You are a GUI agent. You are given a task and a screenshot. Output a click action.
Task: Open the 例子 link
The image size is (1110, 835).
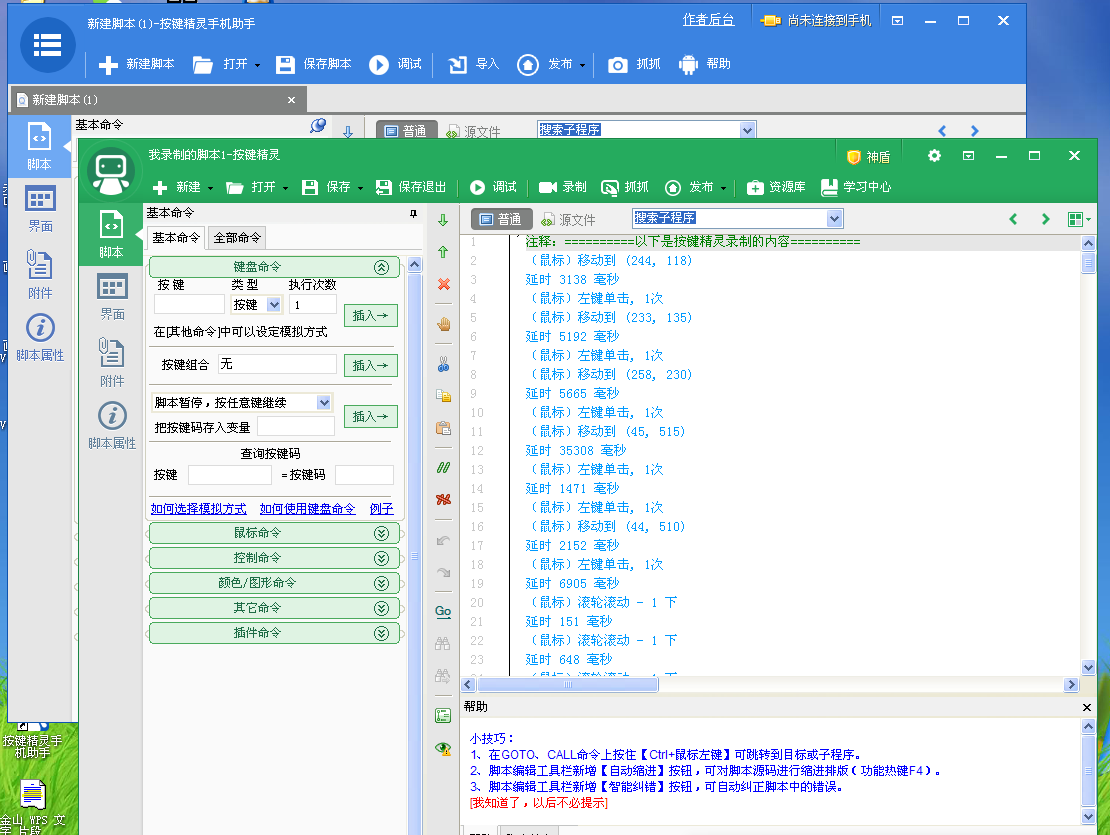(382, 509)
